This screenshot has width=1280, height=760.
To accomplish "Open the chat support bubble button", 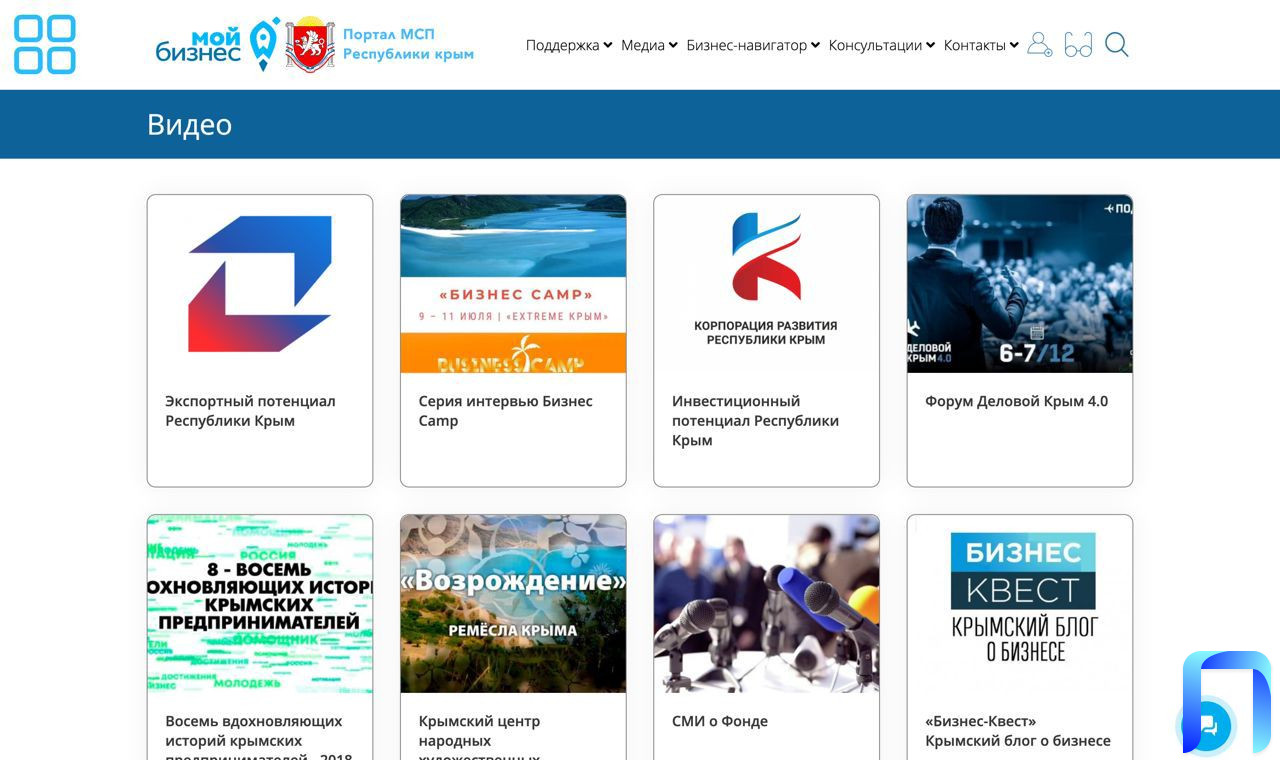I will point(1208,726).
